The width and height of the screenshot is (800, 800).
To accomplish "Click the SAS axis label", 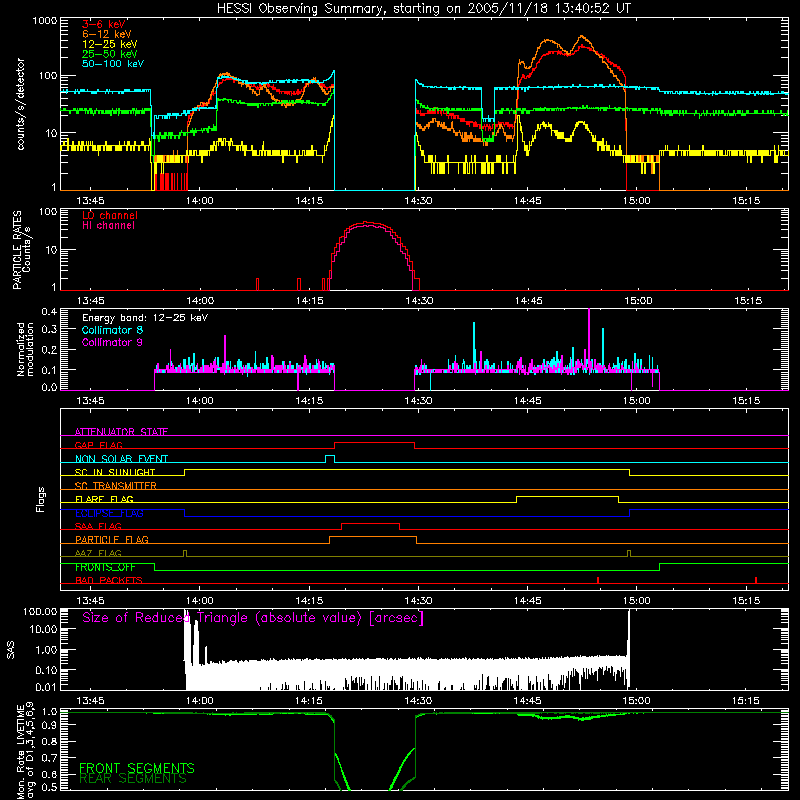I will (11, 650).
